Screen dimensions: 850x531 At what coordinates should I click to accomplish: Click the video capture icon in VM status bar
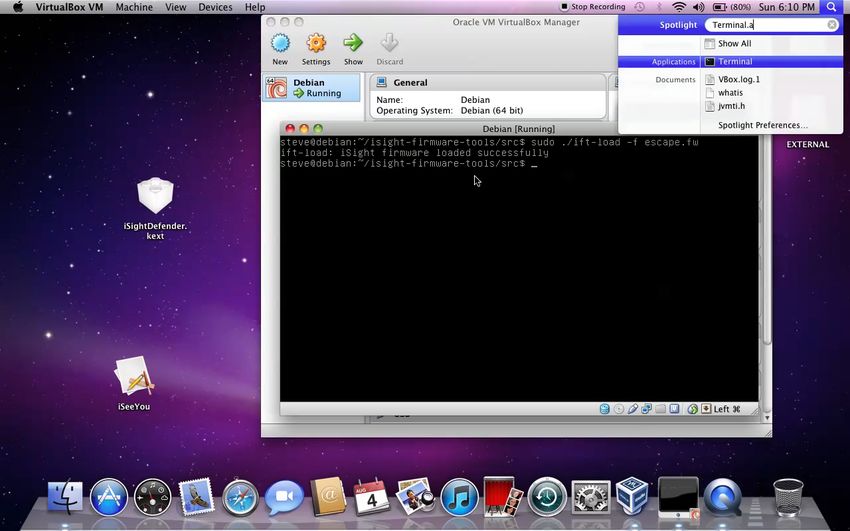coord(674,409)
